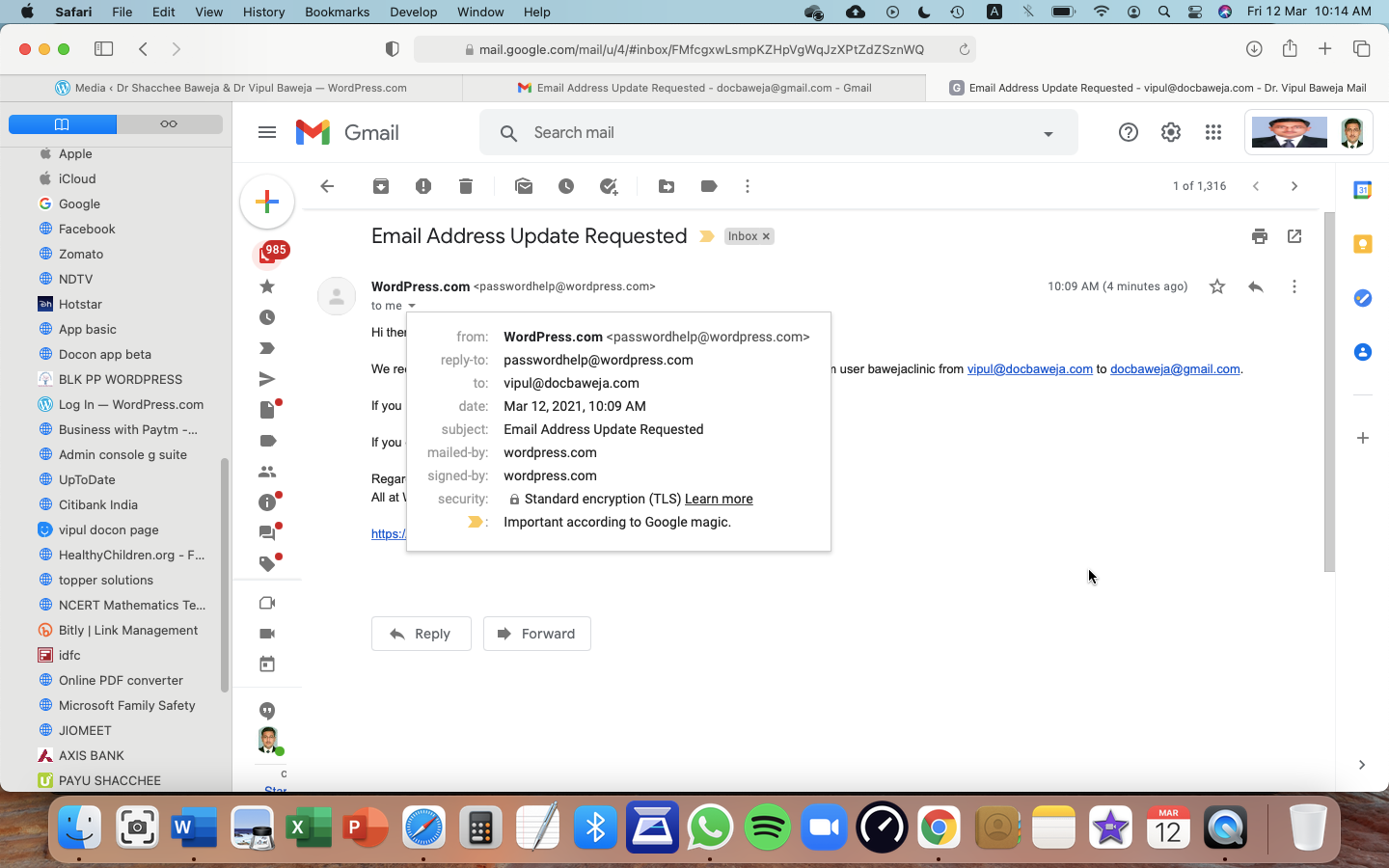The image size is (1389, 868).
Task: Switch to the docbaweja@gmail.com Gmail tab
Action: (694, 88)
